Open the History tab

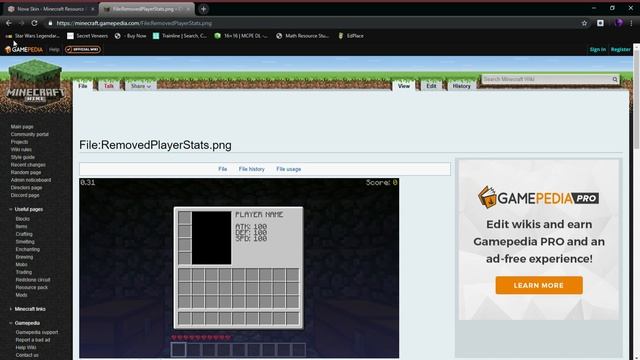pyautogui.click(x=461, y=86)
